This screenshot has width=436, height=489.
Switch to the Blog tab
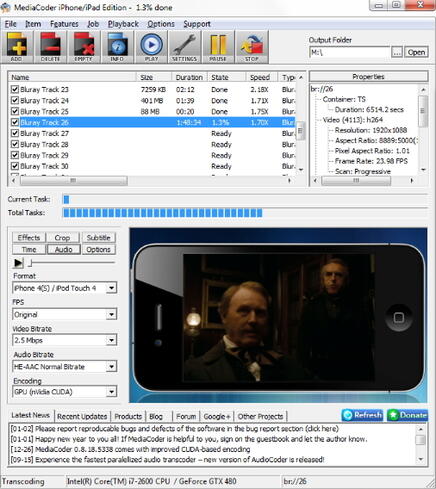pos(156,416)
